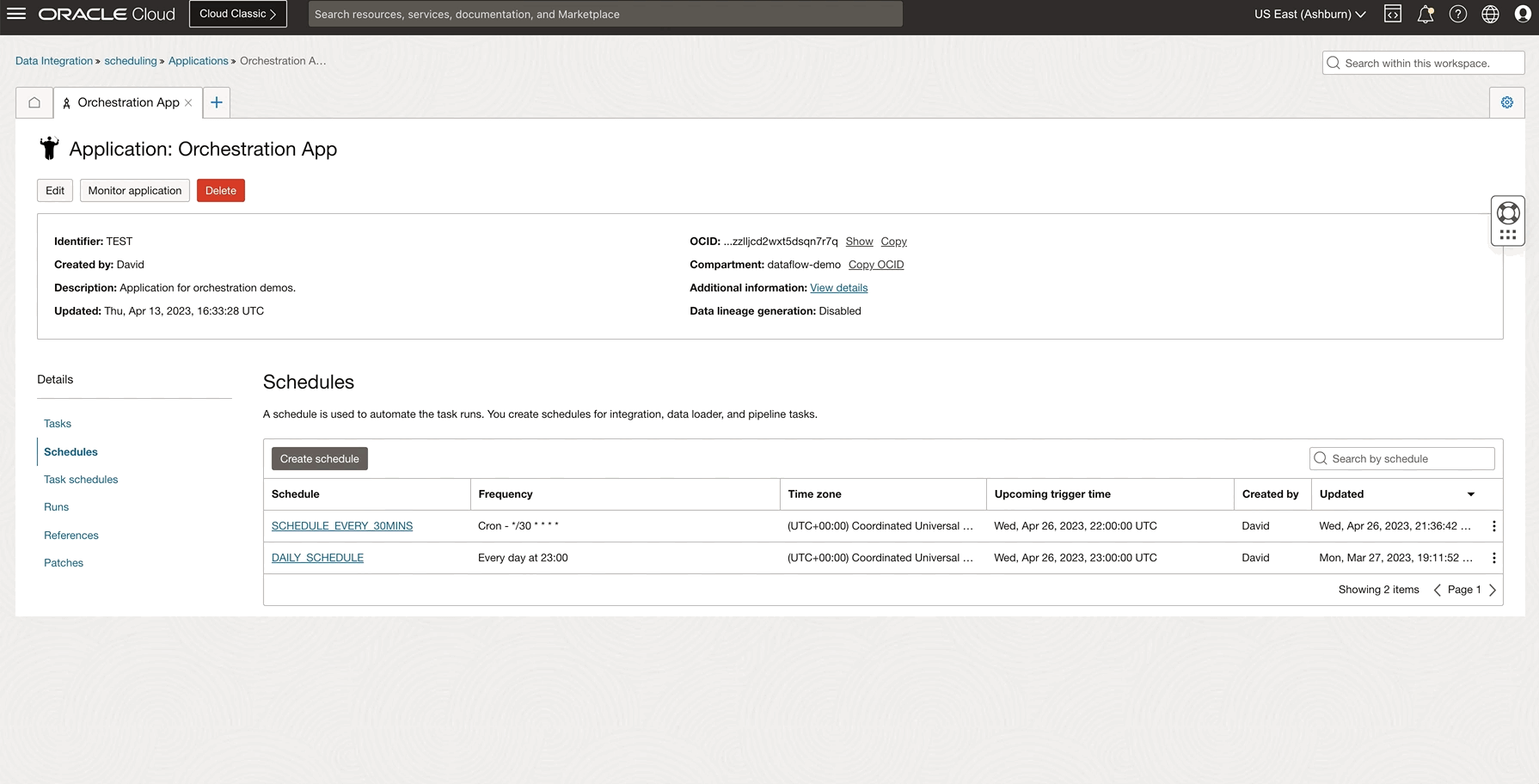Open the language globe icon

click(1490, 14)
